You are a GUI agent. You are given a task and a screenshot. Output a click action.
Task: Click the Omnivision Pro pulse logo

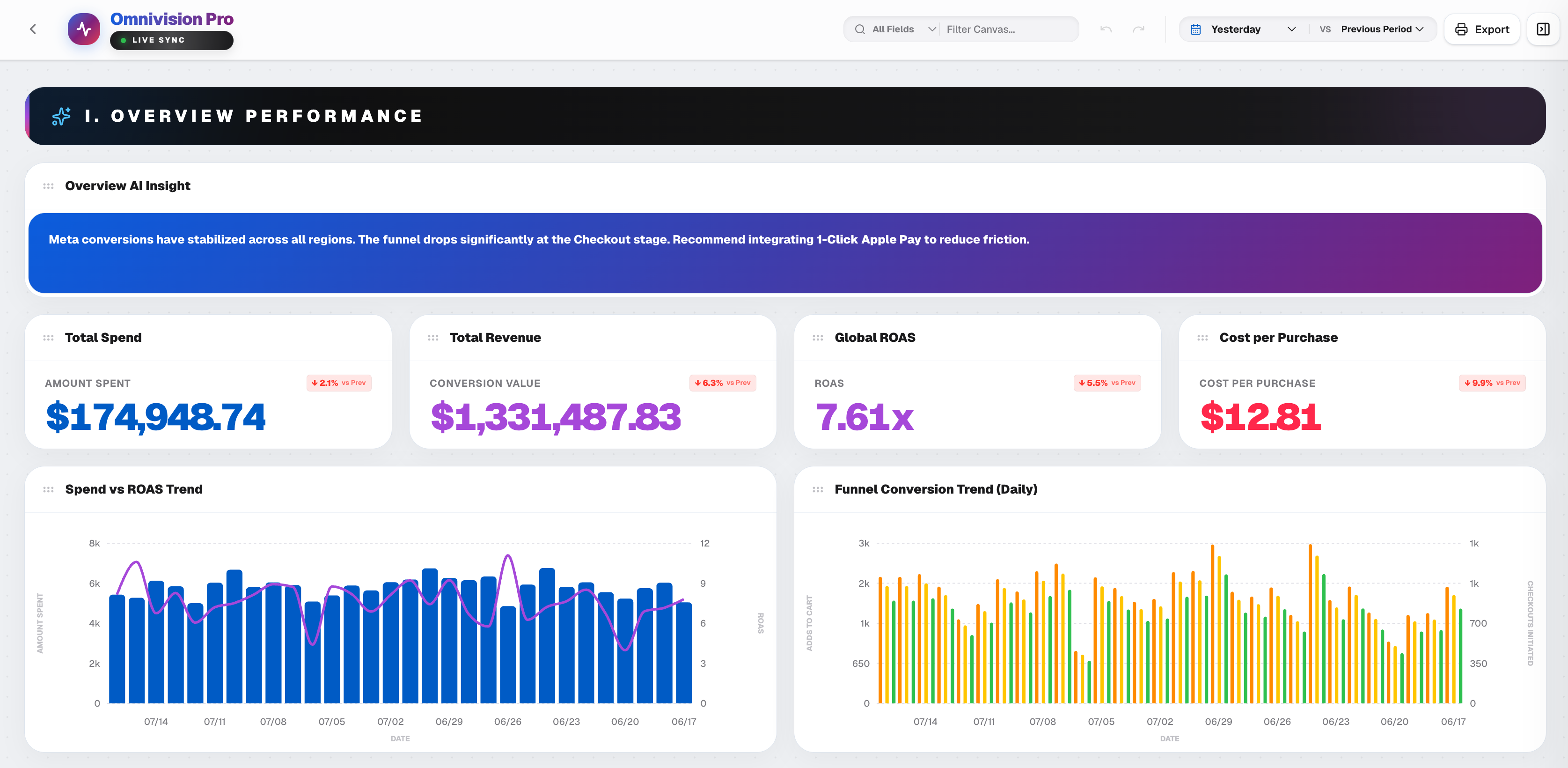coord(84,29)
